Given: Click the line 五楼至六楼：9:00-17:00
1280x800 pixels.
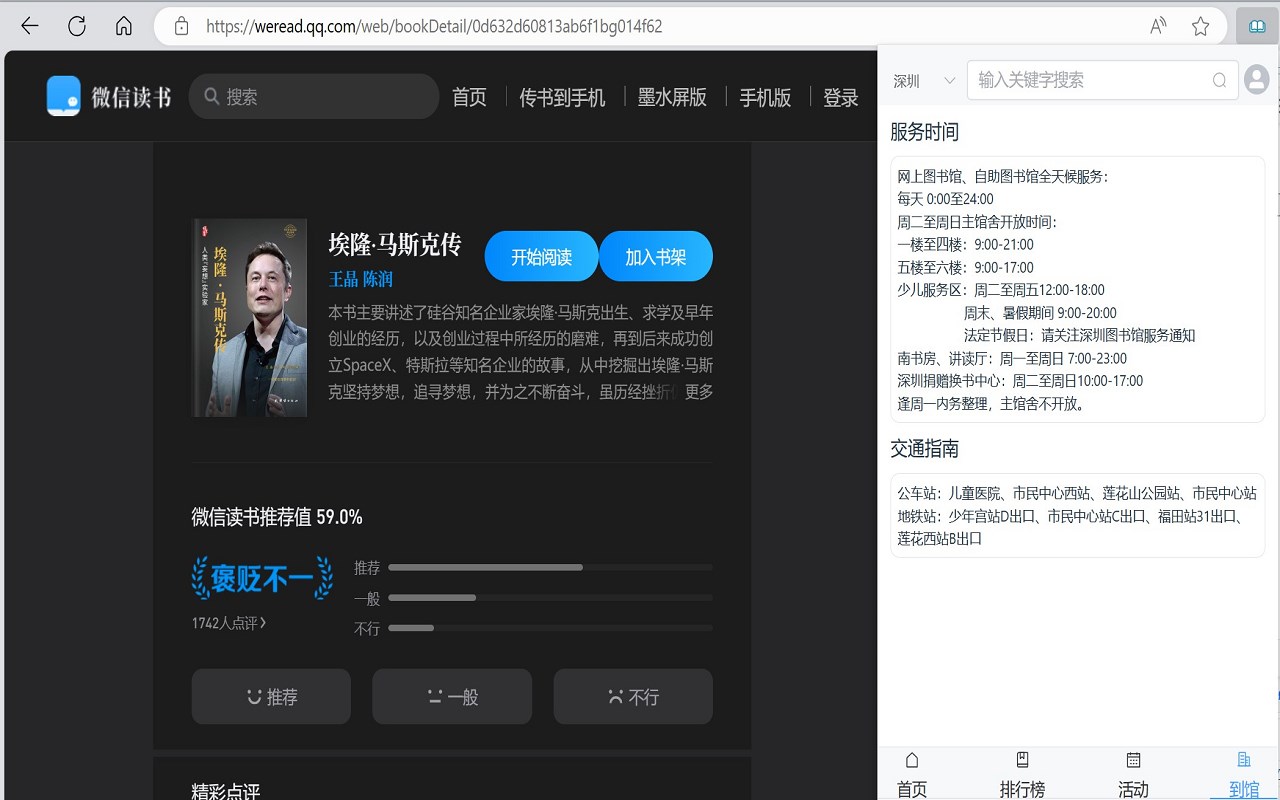Looking at the screenshot, I should (965, 267).
